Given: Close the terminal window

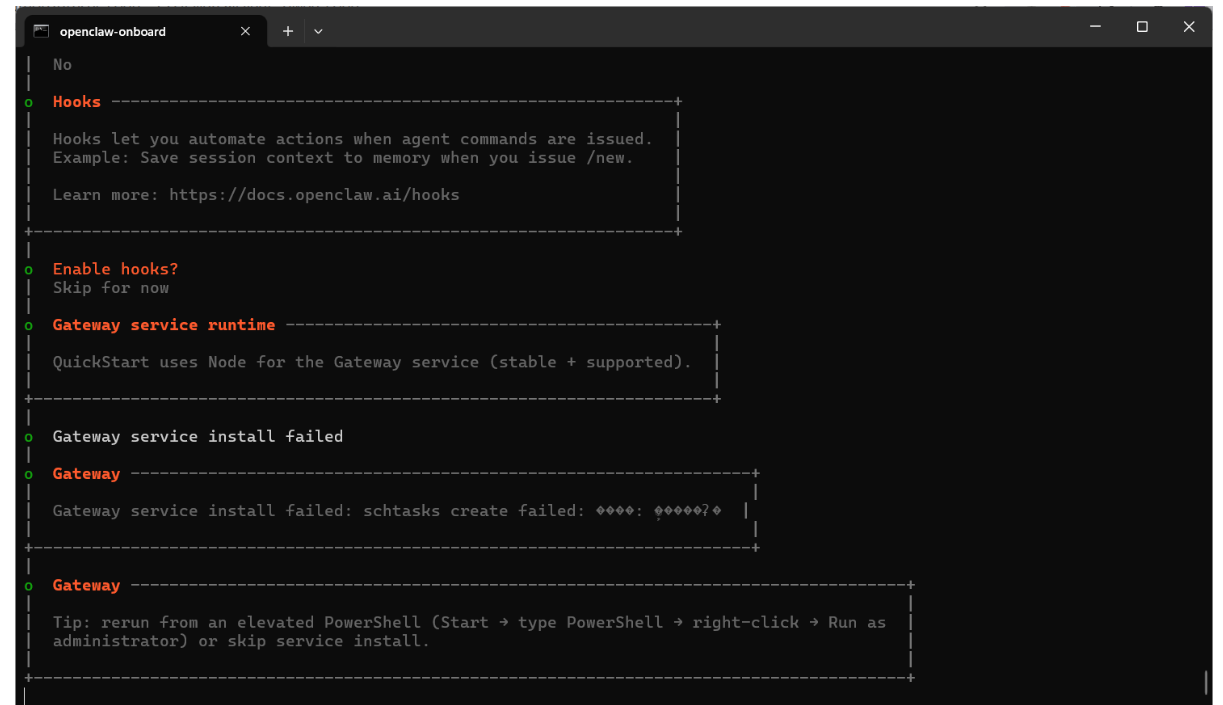Looking at the screenshot, I should pos(1188,27).
